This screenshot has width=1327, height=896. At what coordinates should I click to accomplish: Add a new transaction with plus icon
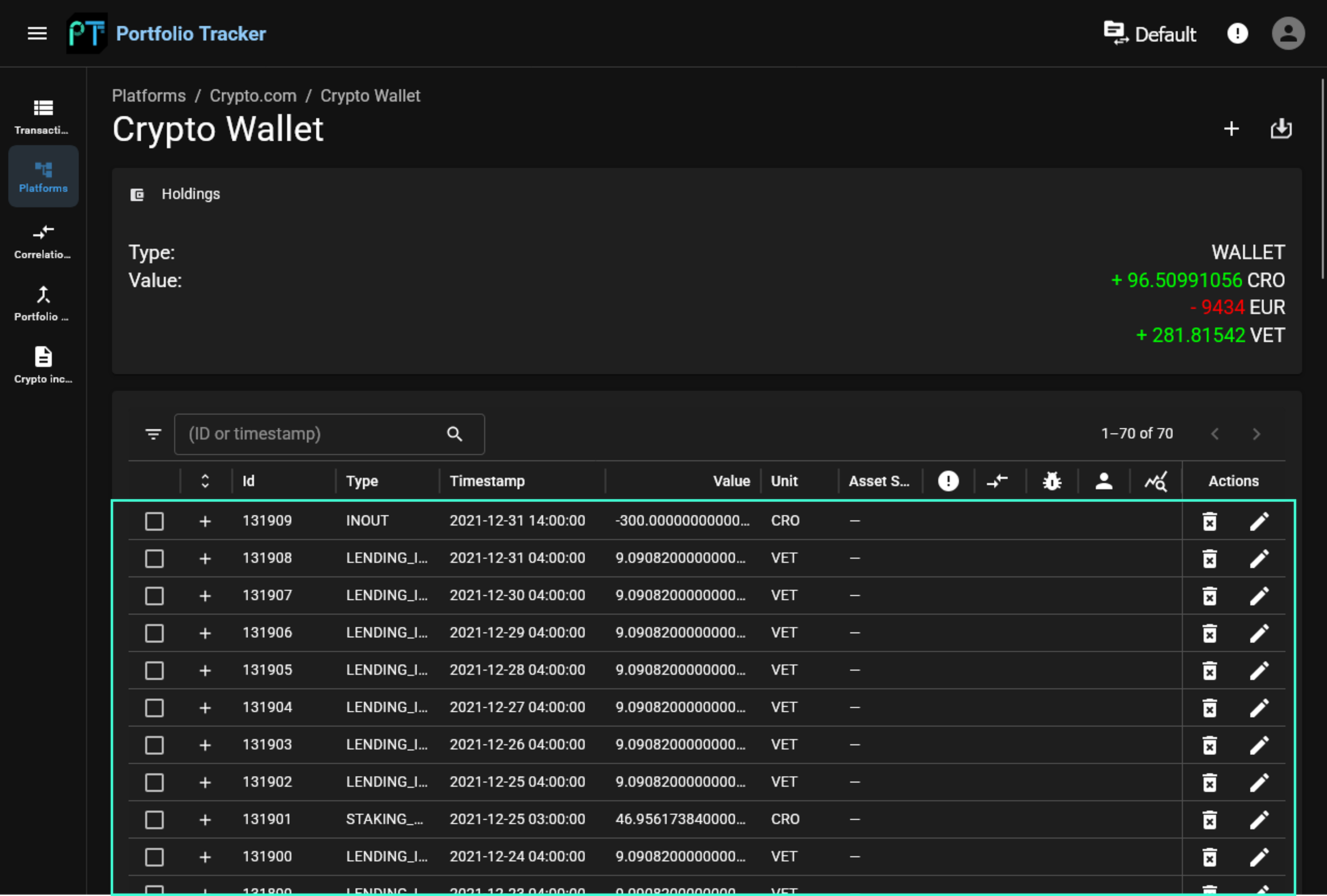[x=1232, y=128]
